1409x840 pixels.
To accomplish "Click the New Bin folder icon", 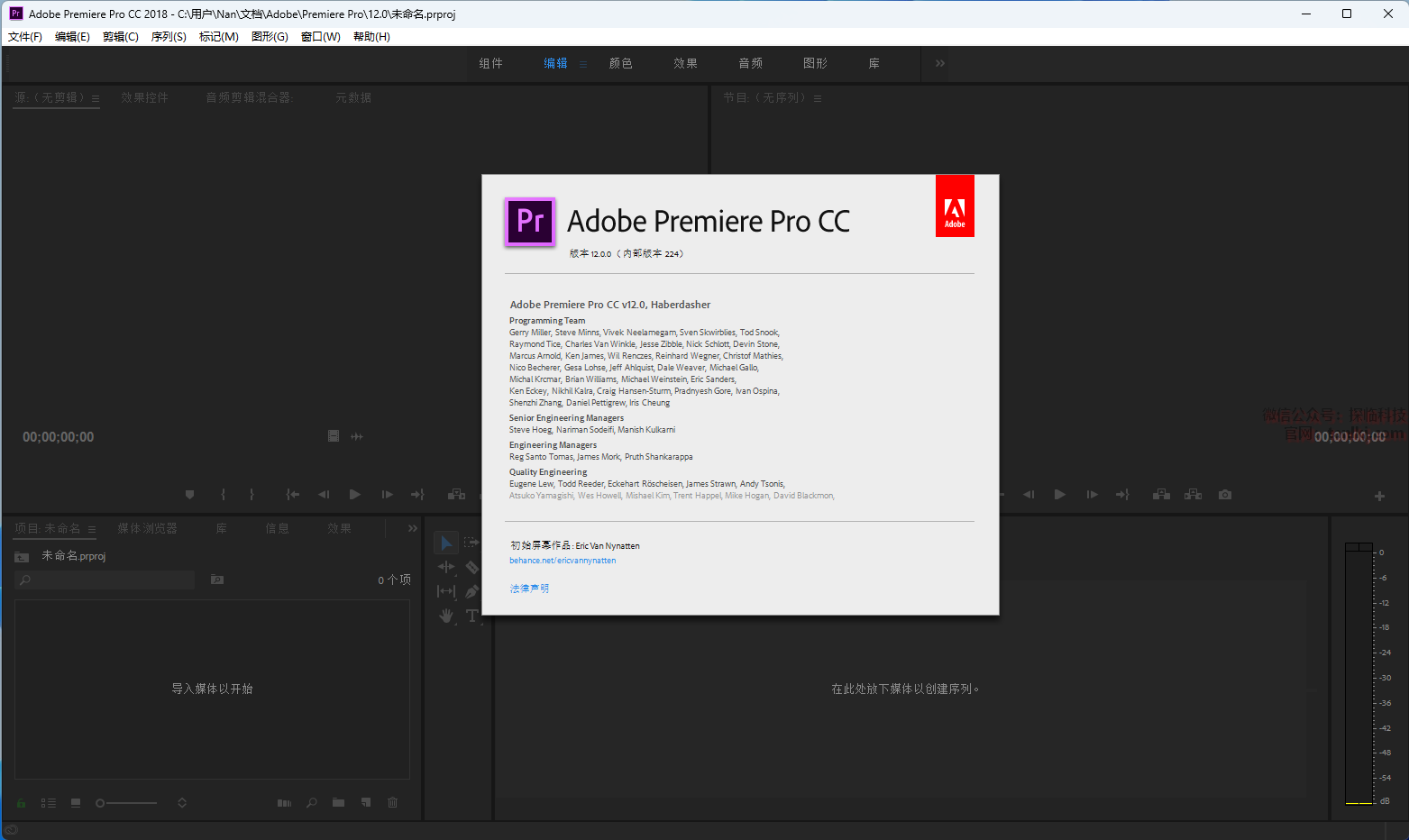I will pyautogui.click(x=338, y=802).
